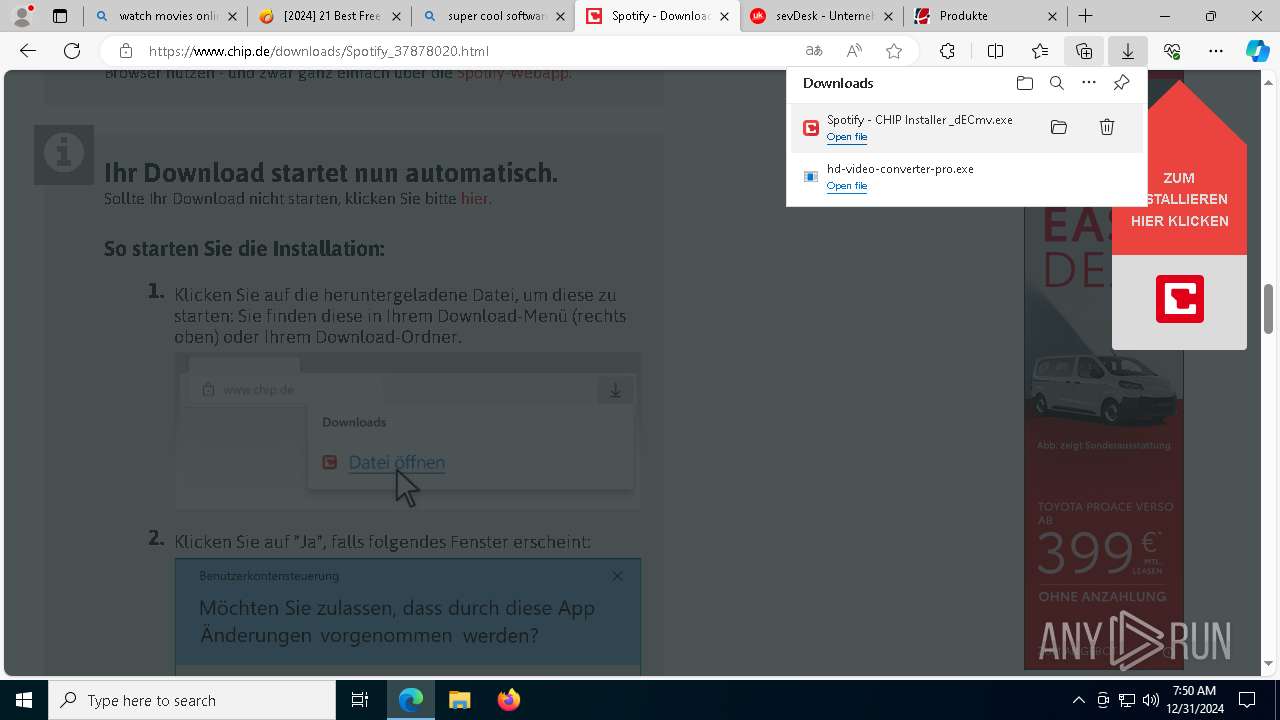The height and width of the screenshot is (720, 1280).
Task: Click the red CHIP logo tile
Action: pos(1180,299)
